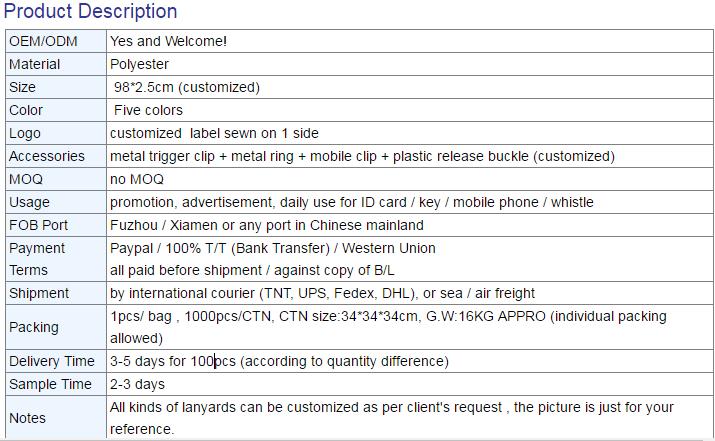The width and height of the screenshot is (715, 441).
Task: Select the Paypal payment terms line
Action: pyautogui.click(x=273, y=248)
